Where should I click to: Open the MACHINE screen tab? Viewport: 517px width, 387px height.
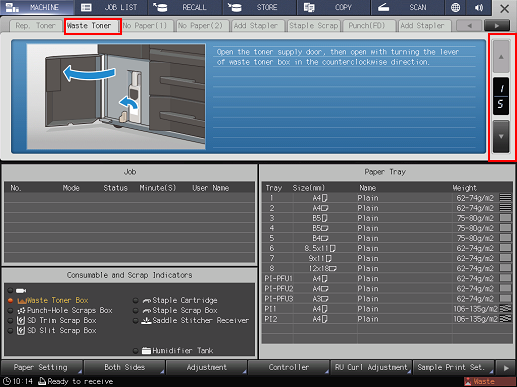point(37,7)
